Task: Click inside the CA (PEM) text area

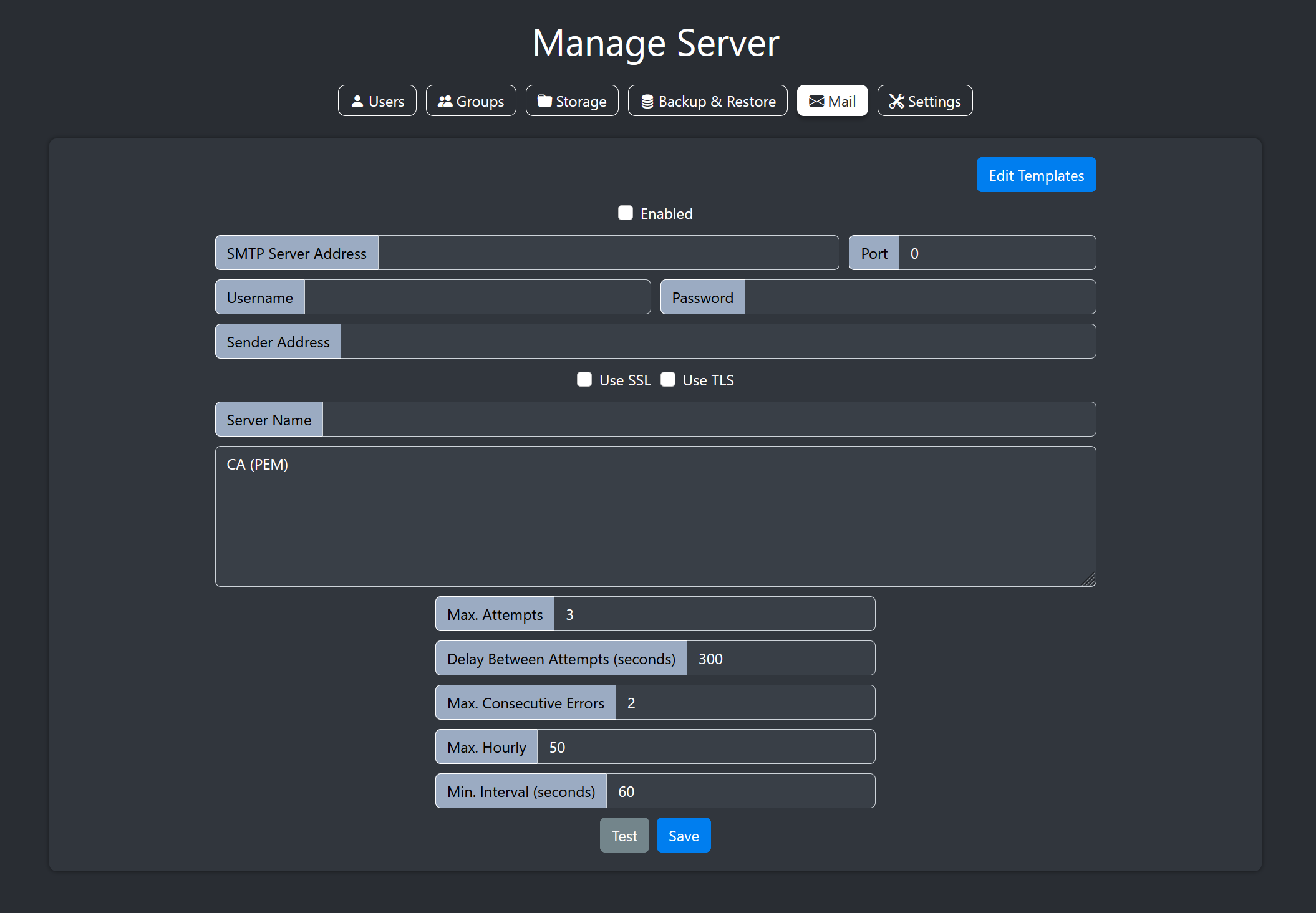Action: (x=656, y=517)
